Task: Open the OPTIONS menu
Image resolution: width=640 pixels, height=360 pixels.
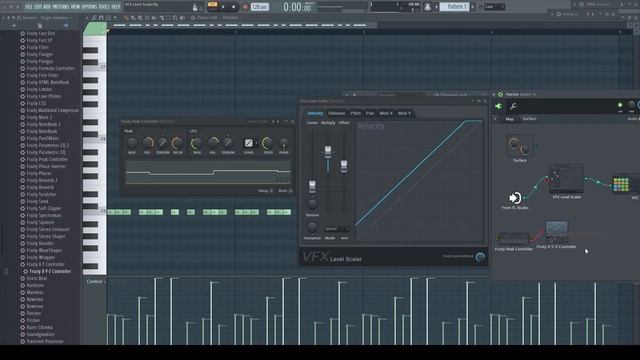Action: (x=89, y=7)
